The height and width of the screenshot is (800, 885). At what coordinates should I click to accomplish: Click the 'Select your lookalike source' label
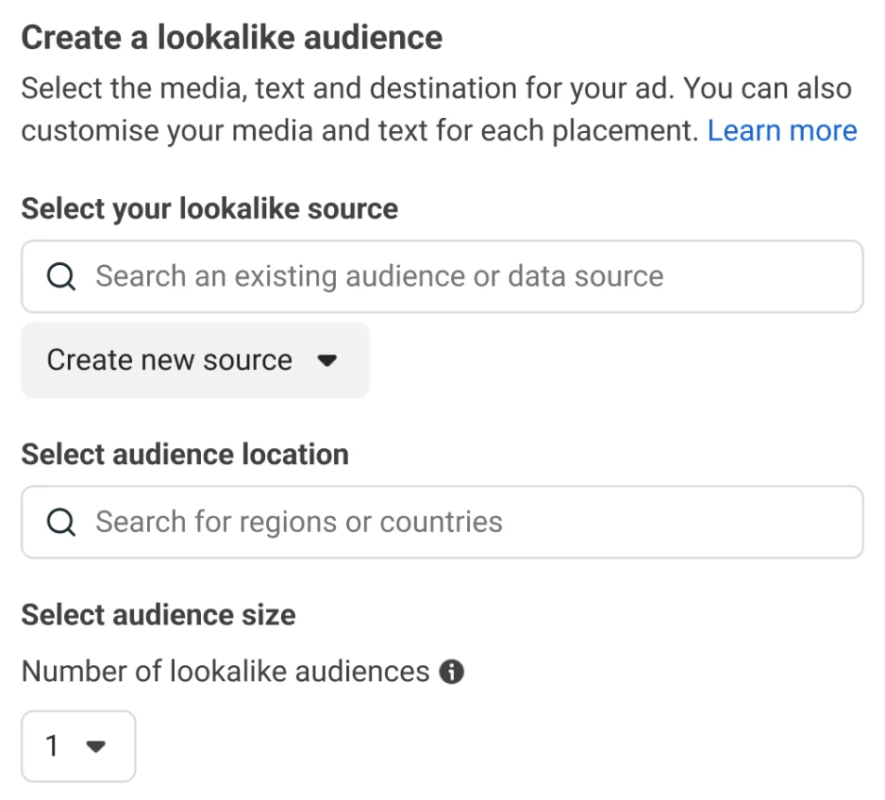point(209,209)
